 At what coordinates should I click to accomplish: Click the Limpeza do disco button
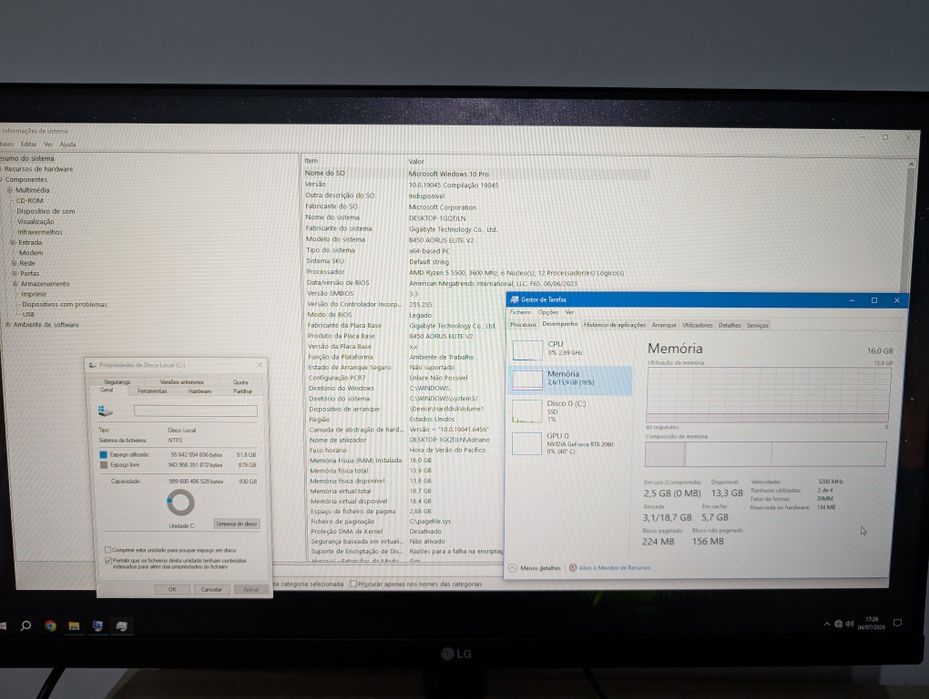tap(236, 524)
